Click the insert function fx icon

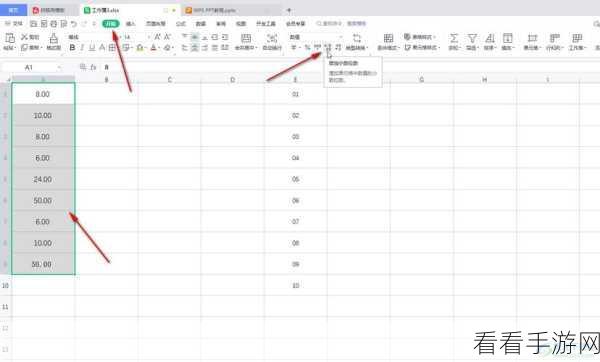(x=93, y=67)
